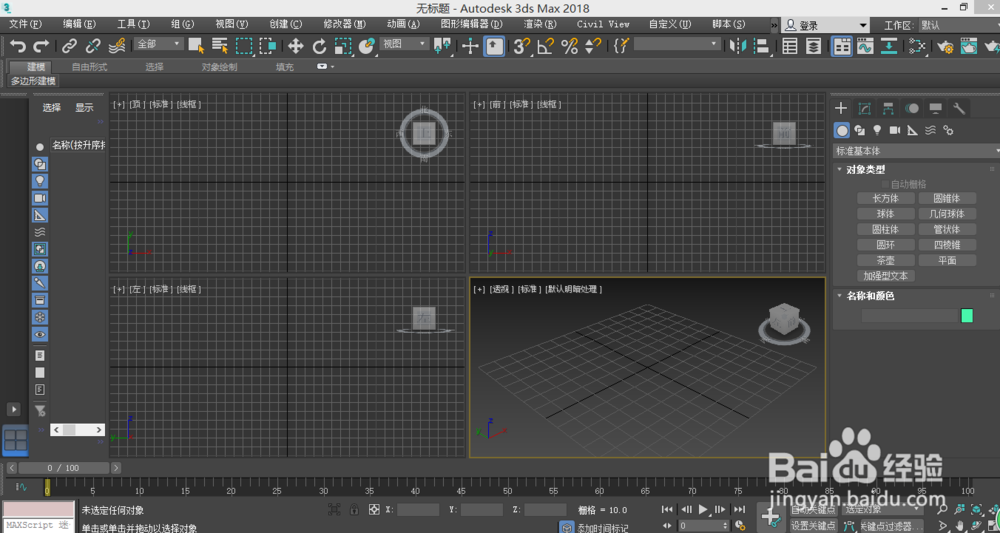
Task: Open the 修改器(M) menu
Action: click(344, 24)
